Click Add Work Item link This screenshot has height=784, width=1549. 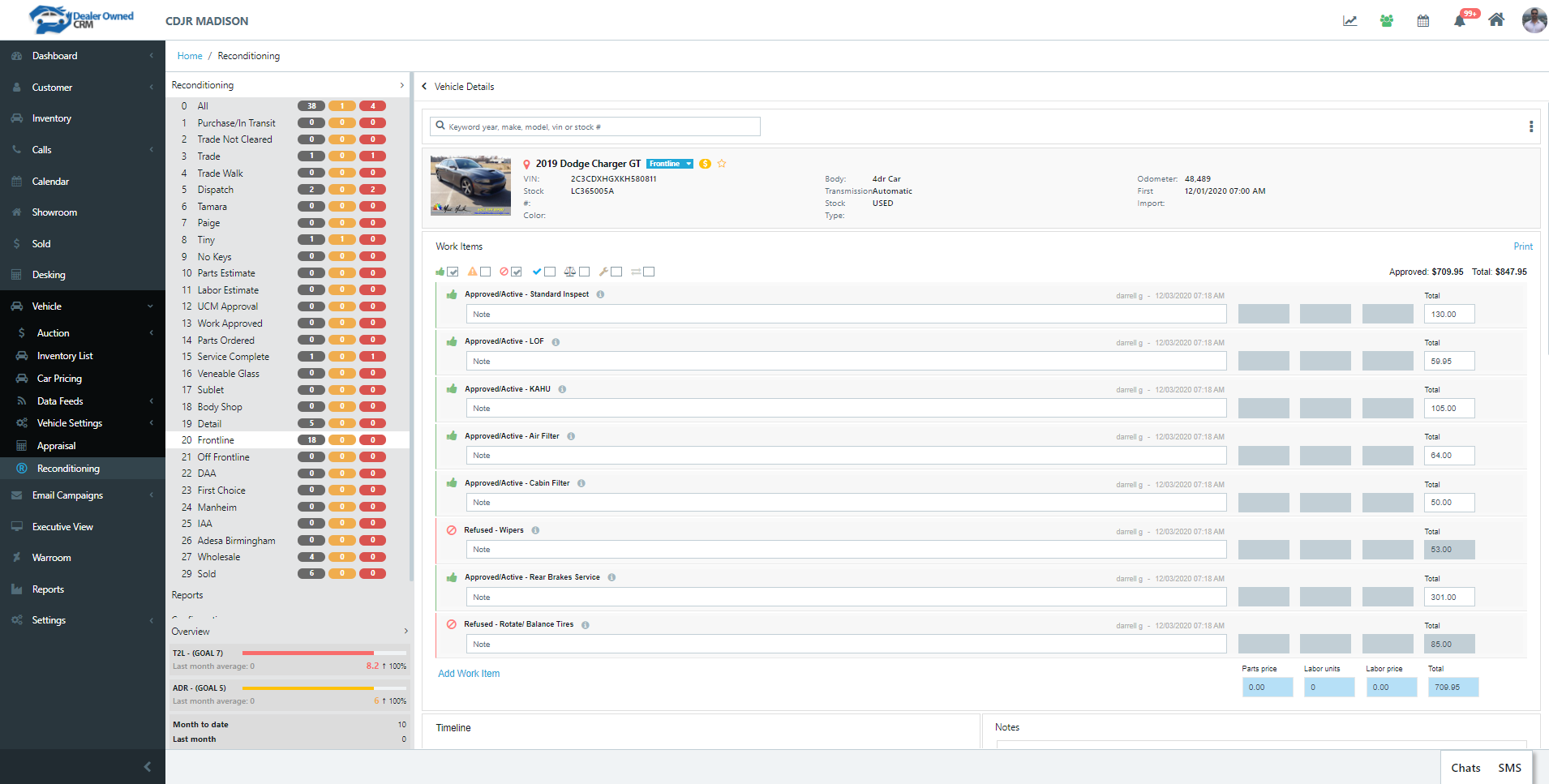coord(469,674)
